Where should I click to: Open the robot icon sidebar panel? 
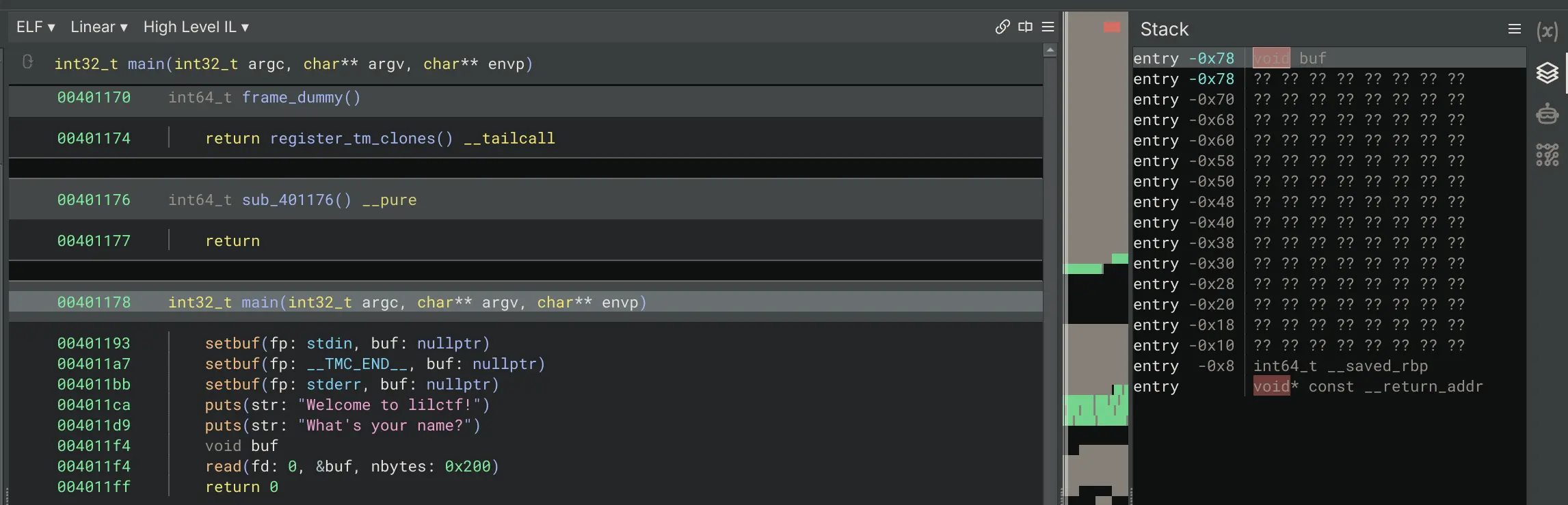(x=1547, y=113)
